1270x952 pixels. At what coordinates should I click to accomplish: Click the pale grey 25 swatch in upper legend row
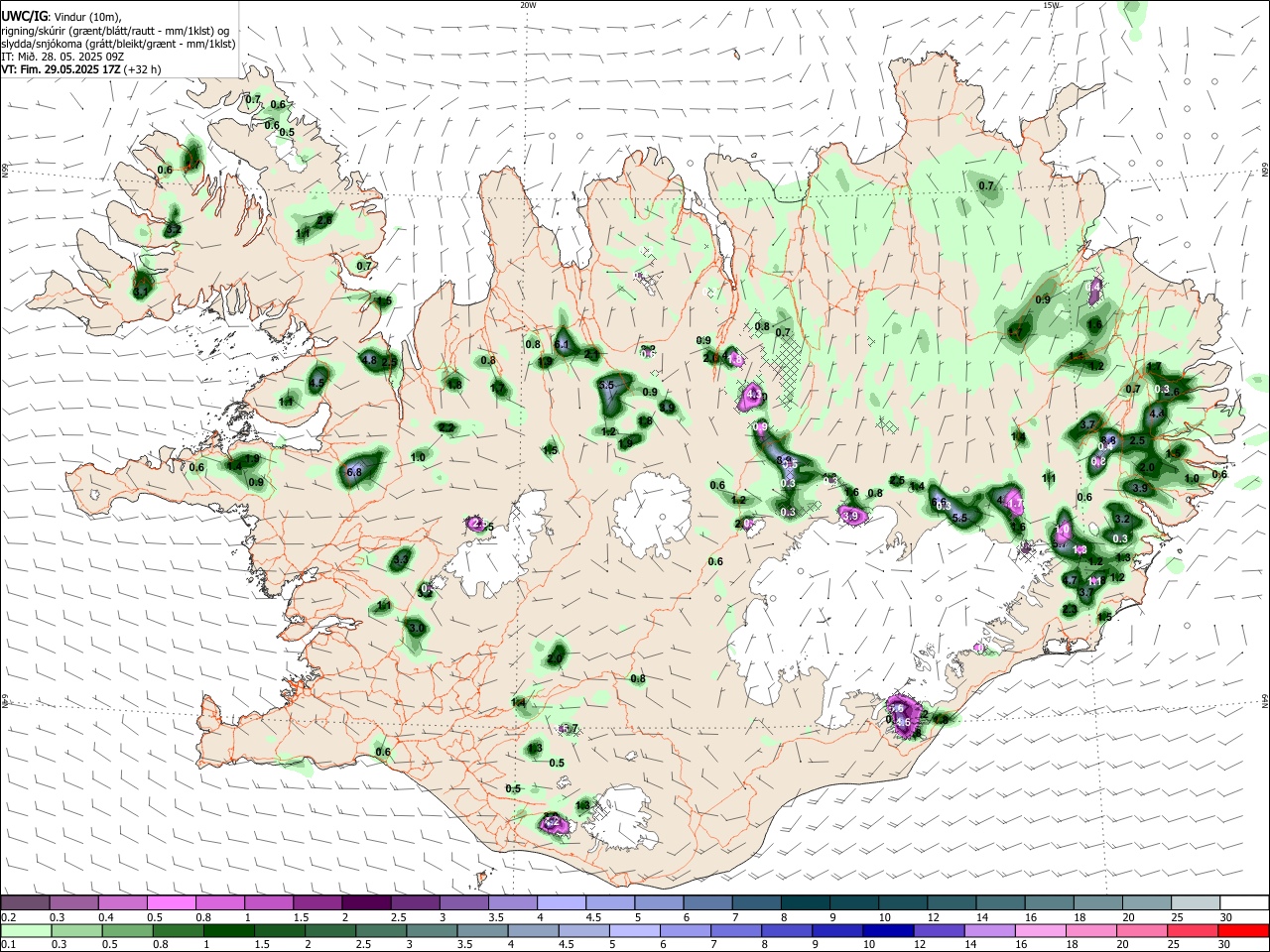[x=1196, y=902]
